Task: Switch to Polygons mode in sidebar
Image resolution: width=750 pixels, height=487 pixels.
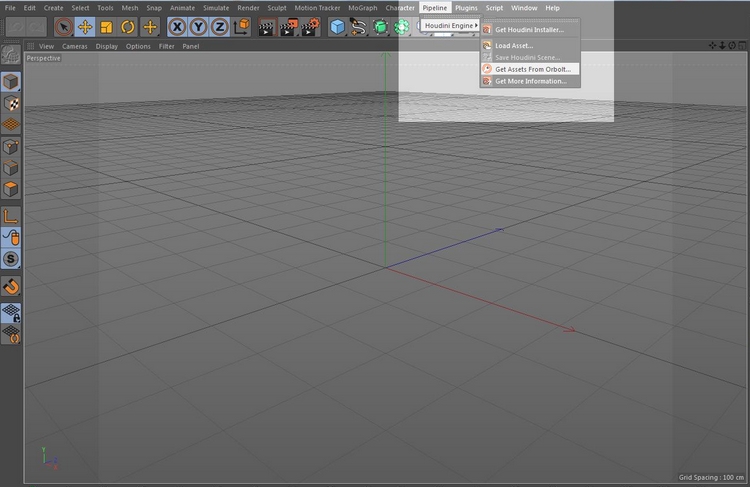Action: pyautogui.click(x=11, y=190)
